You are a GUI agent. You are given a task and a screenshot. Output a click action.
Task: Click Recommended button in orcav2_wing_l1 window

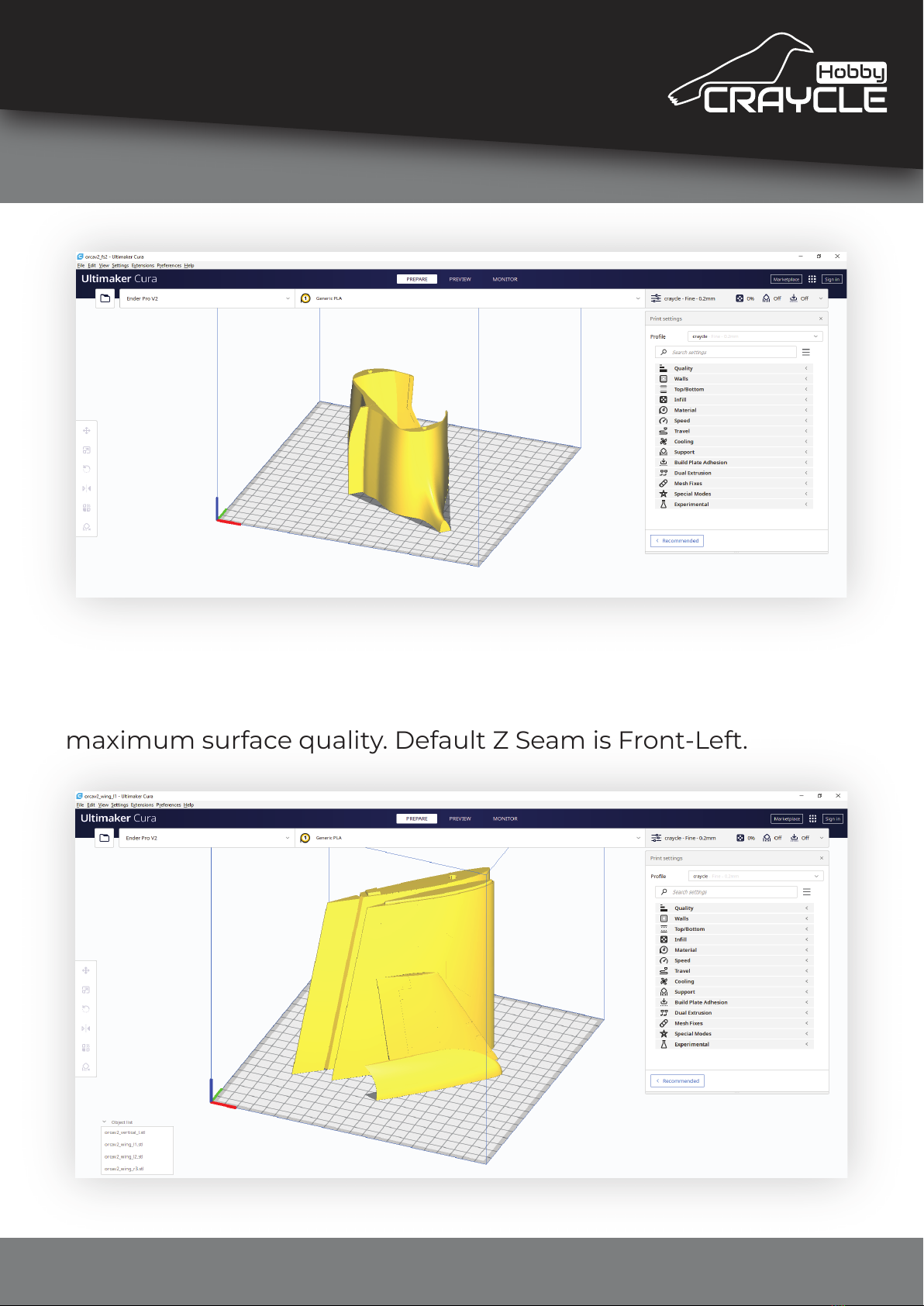[677, 1080]
